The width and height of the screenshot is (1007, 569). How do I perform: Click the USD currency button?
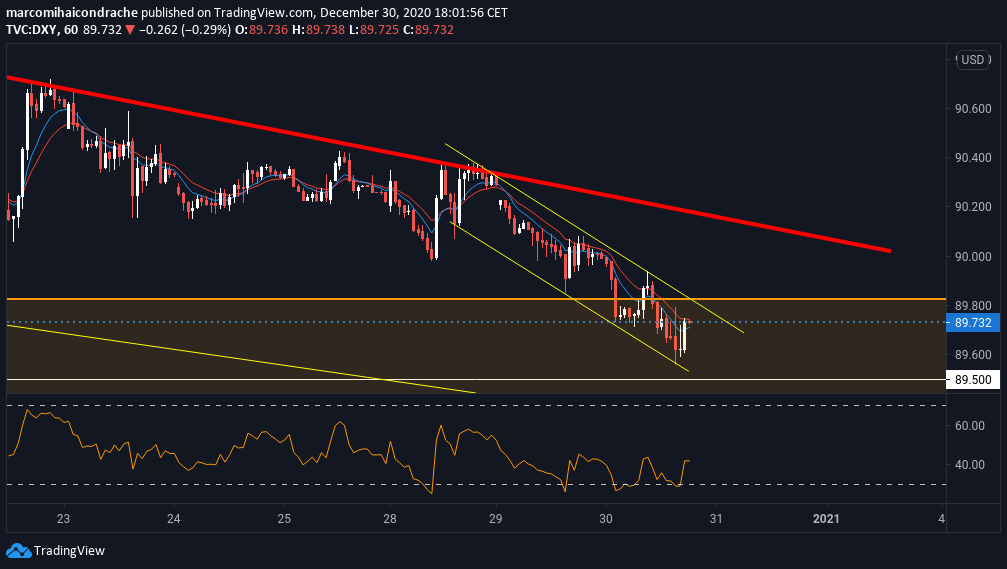(972, 60)
